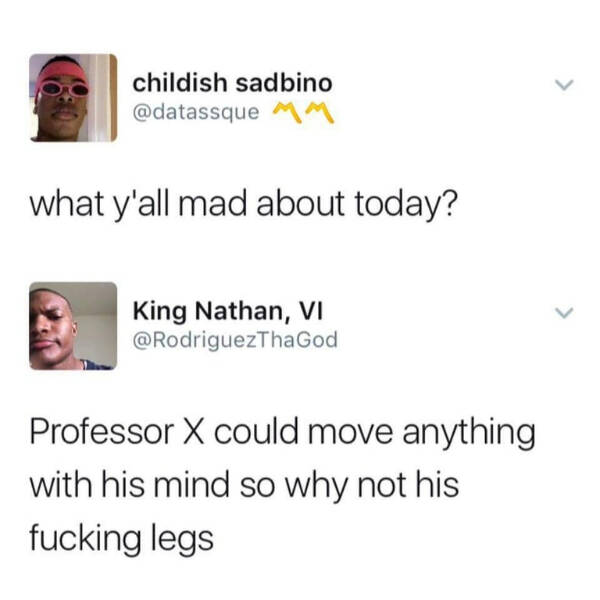Open the "what y'all mad about today?" tweet
Screen dimensions: 600x600
243,205
